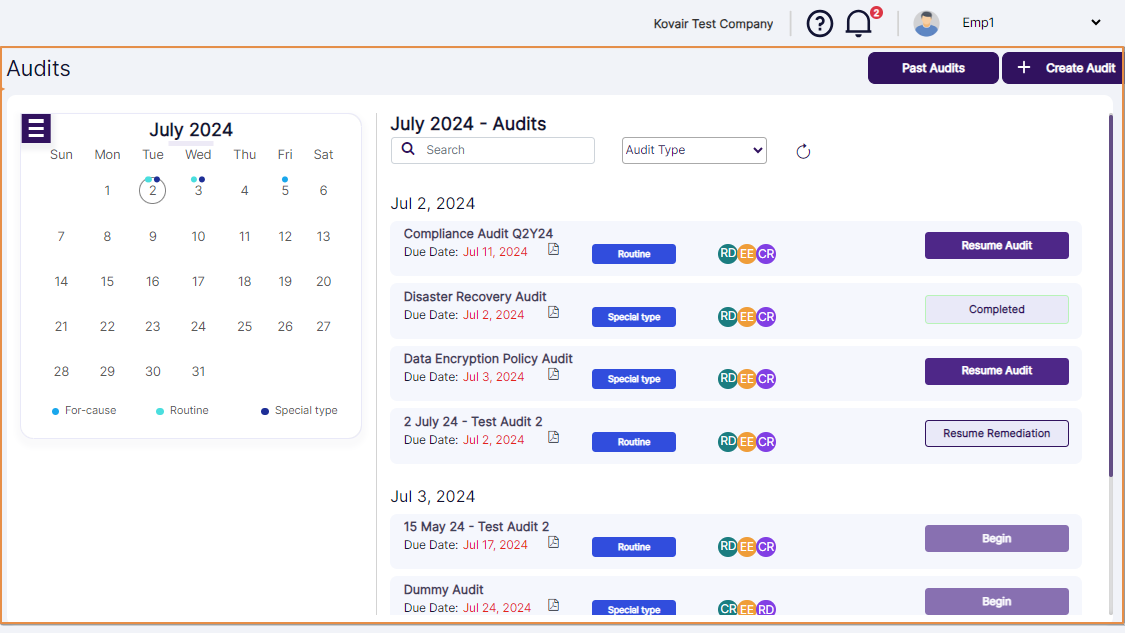
Task: Click the EE avatar on Data Encryption Policy Audit
Action: coord(746,378)
